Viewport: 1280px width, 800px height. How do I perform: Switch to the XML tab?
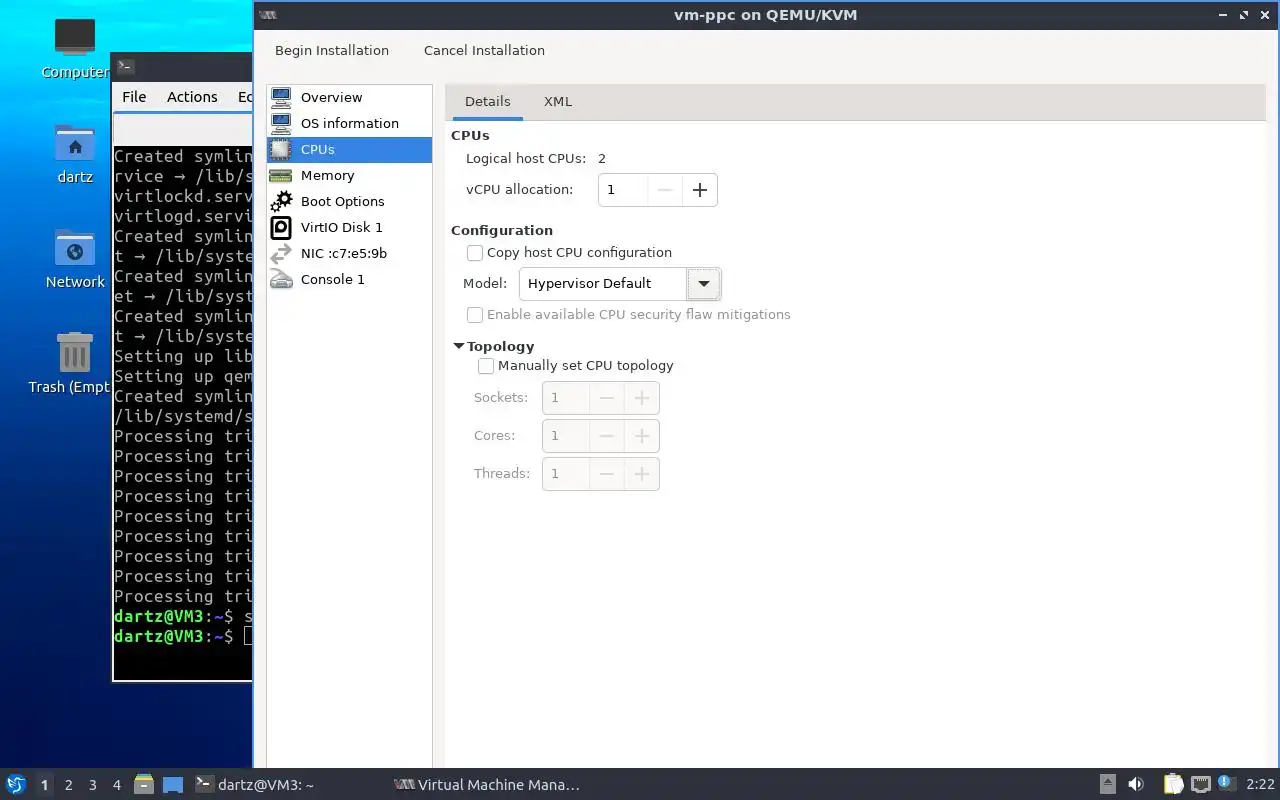pos(558,102)
